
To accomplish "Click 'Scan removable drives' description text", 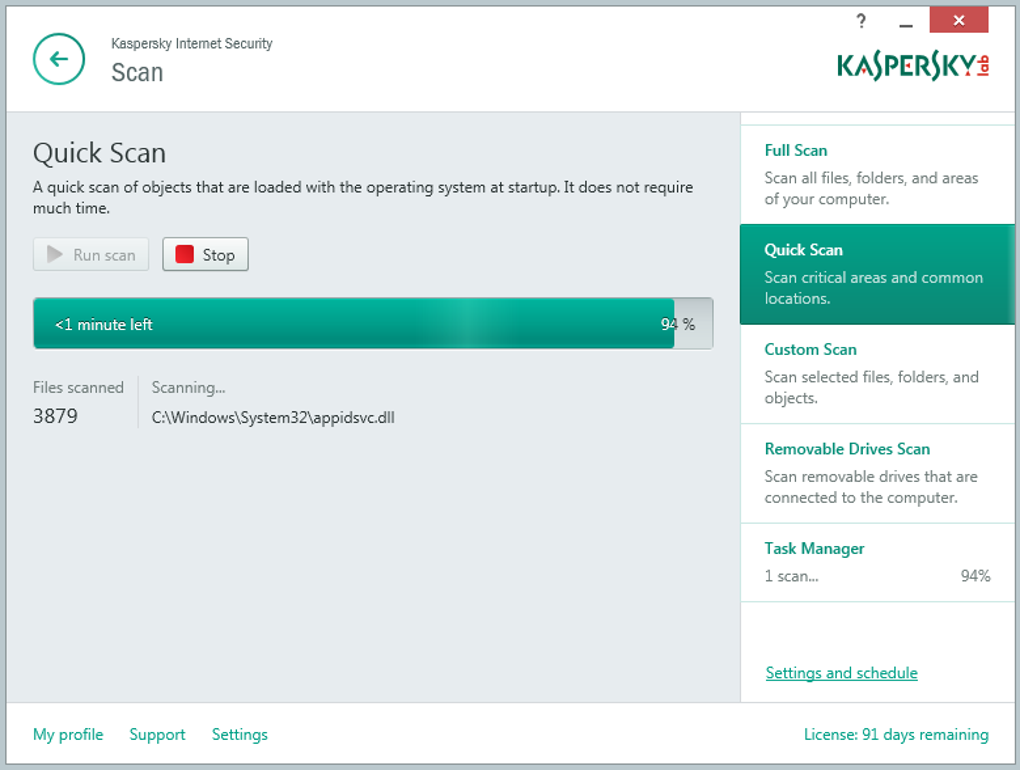I will pos(870,487).
